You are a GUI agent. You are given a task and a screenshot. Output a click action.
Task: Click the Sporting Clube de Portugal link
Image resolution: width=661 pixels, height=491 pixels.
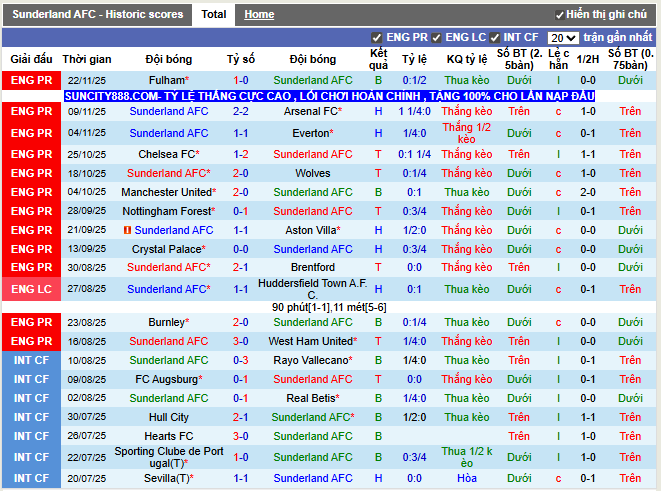click(x=168, y=457)
